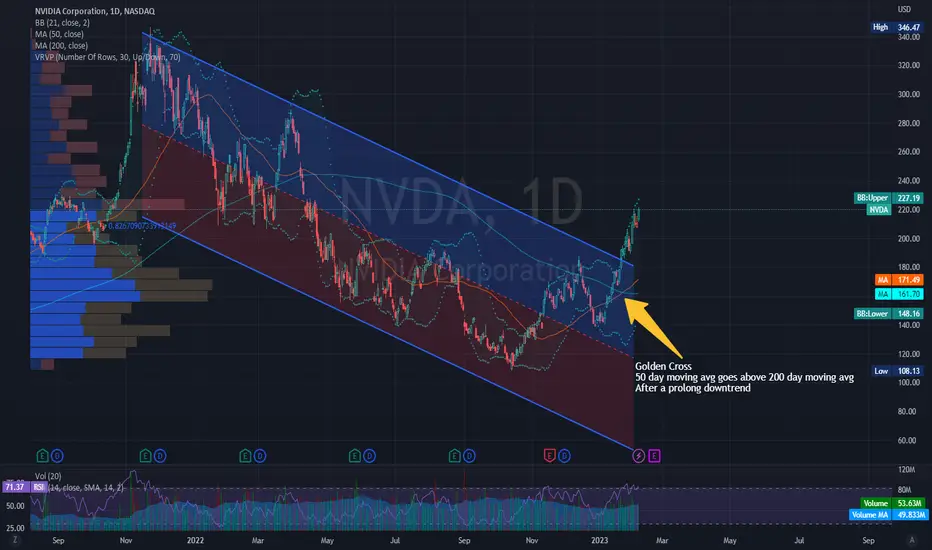Image resolution: width=932 pixels, height=550 pixels.
Task: Click the Vol (20) indicator legend
Action: coord(48,476)
